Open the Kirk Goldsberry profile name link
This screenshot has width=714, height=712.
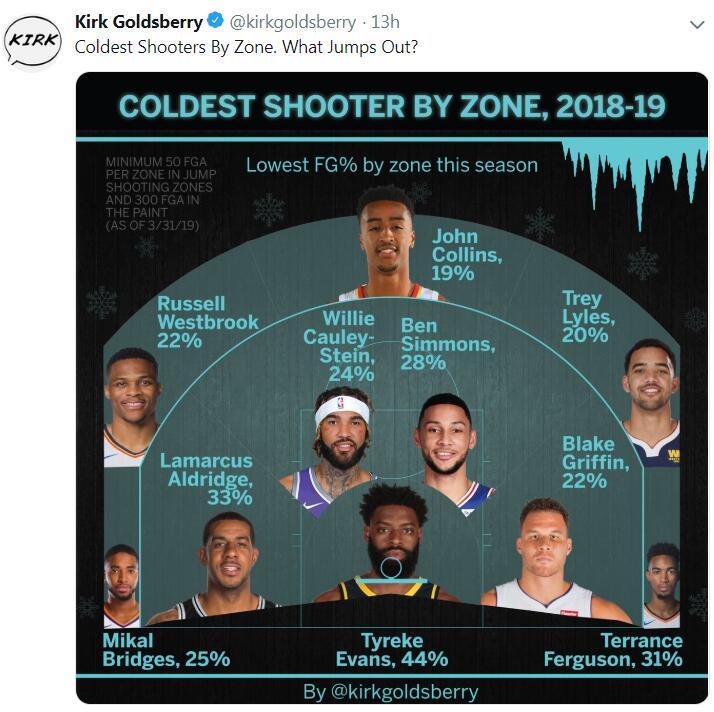pos(138,22)
